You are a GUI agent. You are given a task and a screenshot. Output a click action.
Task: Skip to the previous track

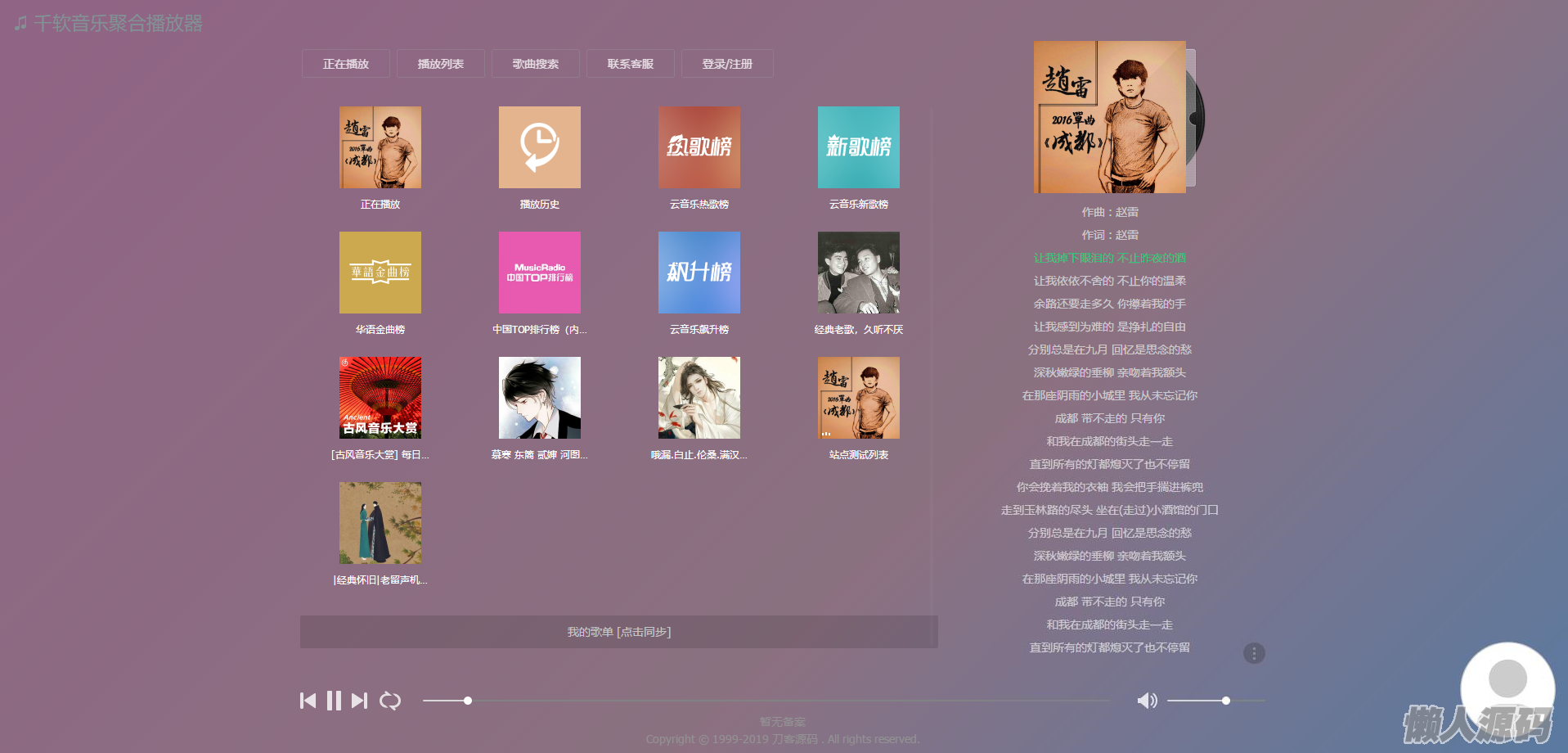coord(308,701)
